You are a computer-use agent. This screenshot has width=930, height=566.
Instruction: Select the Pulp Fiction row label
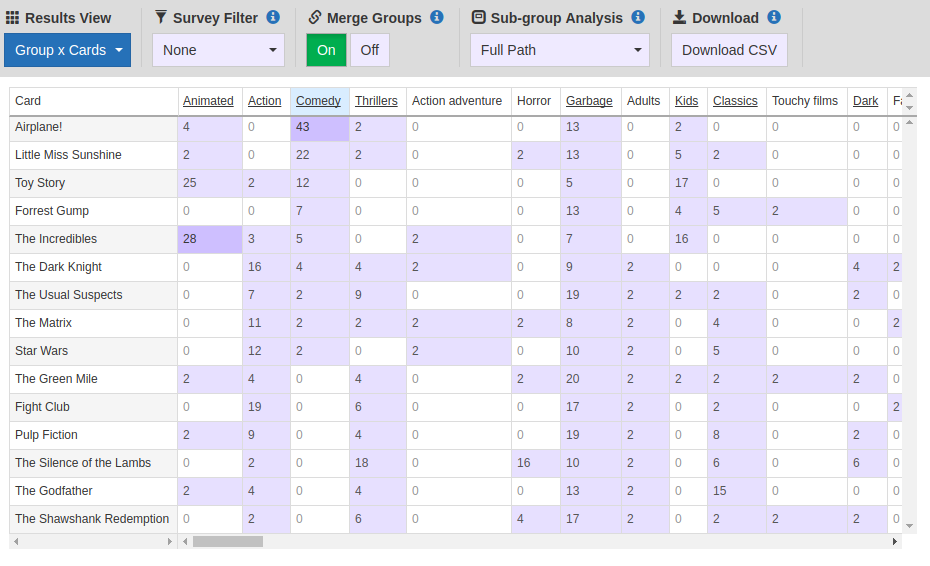click(x=46, y=435)
